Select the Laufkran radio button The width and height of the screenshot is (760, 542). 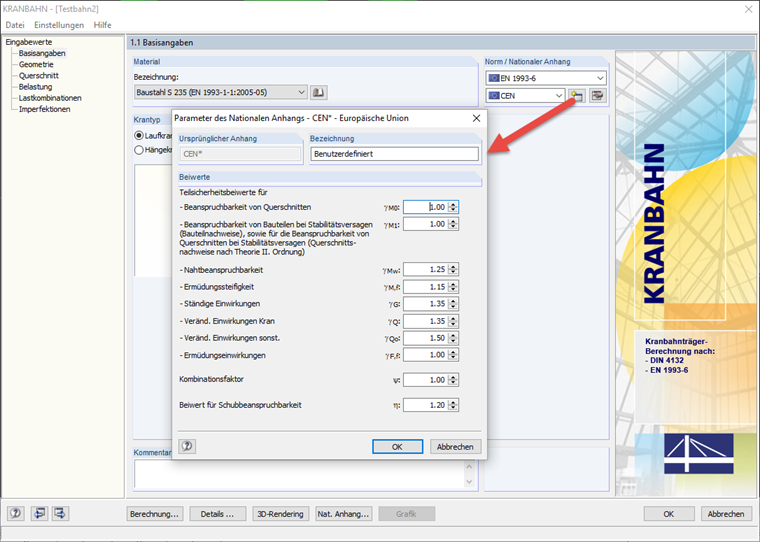click(x=139, y=136)
